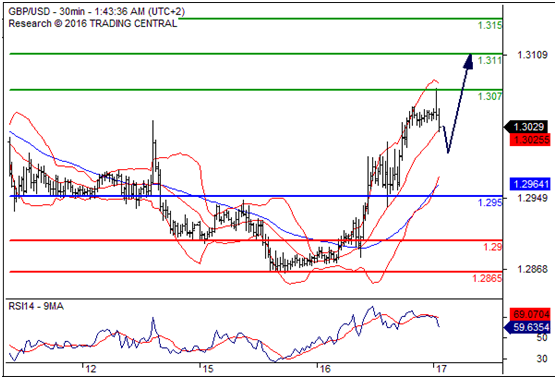Image resolution: width=557 pixels, height=379 pixels.
Task: Click the blue 59.6354 RSI value tag
Action: point(527,327)
